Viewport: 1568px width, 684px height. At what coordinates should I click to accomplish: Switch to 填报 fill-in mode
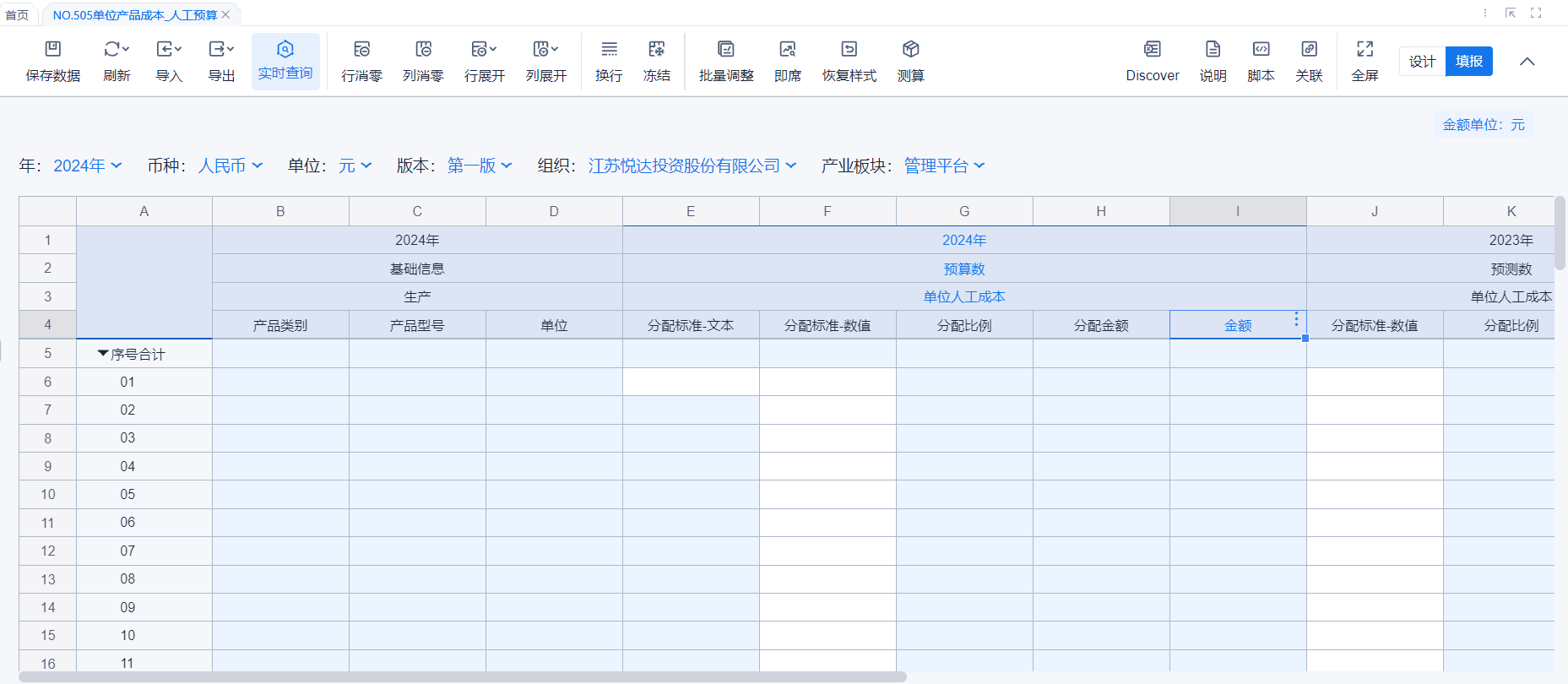(x=1468, y=62)
